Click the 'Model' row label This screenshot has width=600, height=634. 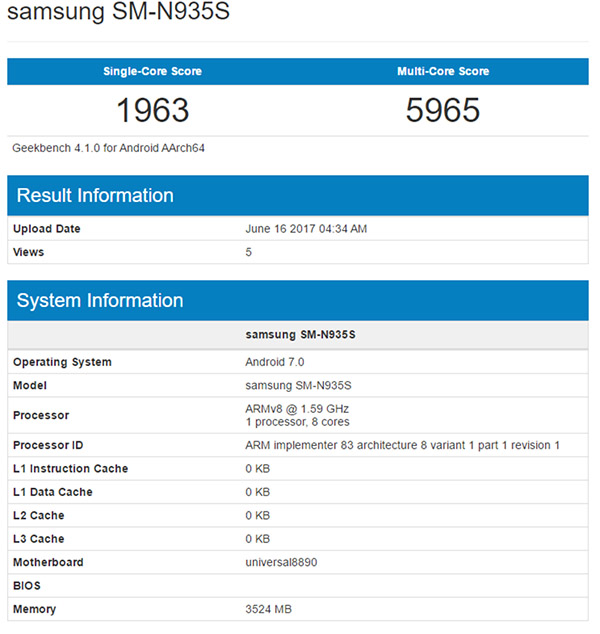pyautogui.click(x=30, y=386)
